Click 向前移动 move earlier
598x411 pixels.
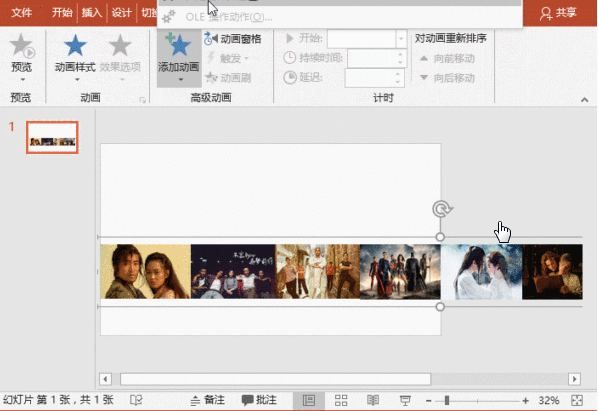(447, 58)
